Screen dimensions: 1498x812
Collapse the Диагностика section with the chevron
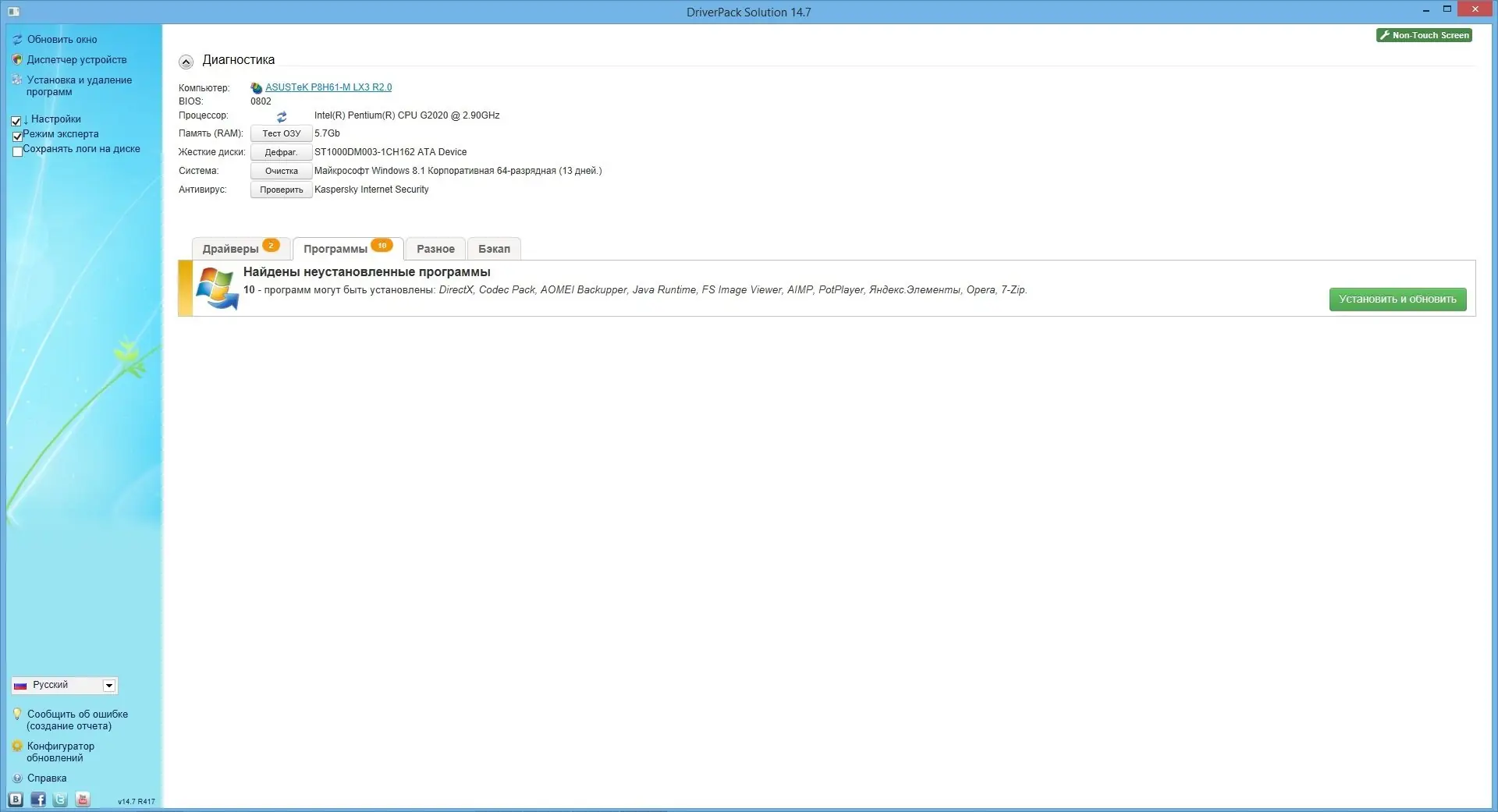point(186,62)
